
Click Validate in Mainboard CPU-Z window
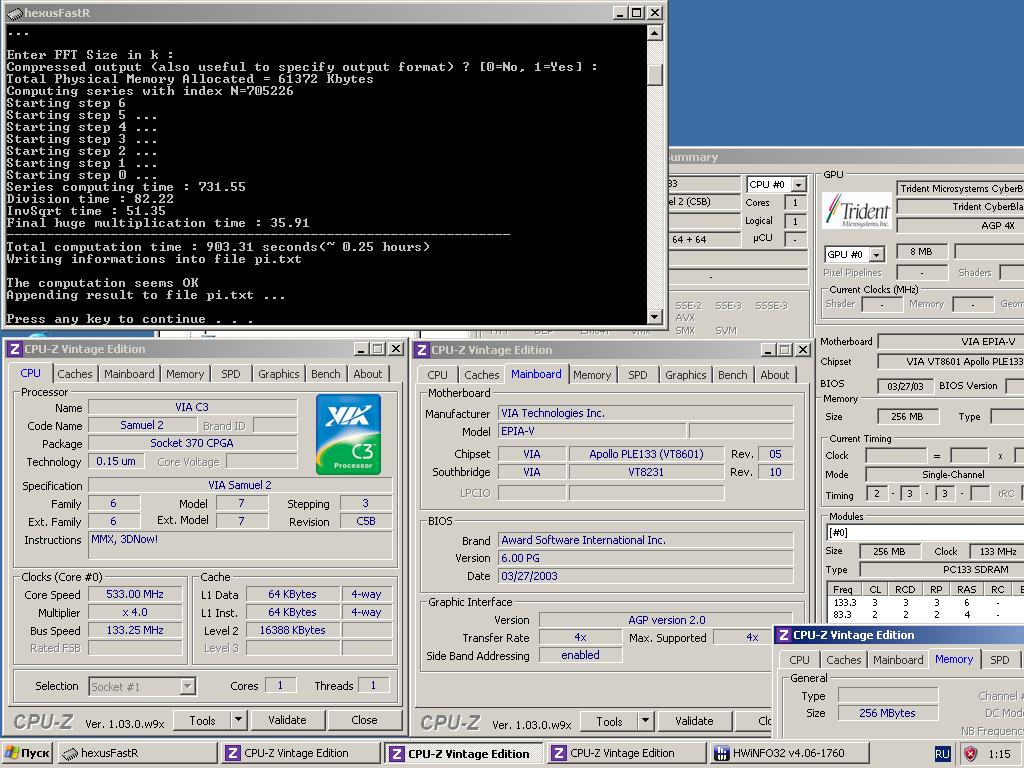point(694,721)
